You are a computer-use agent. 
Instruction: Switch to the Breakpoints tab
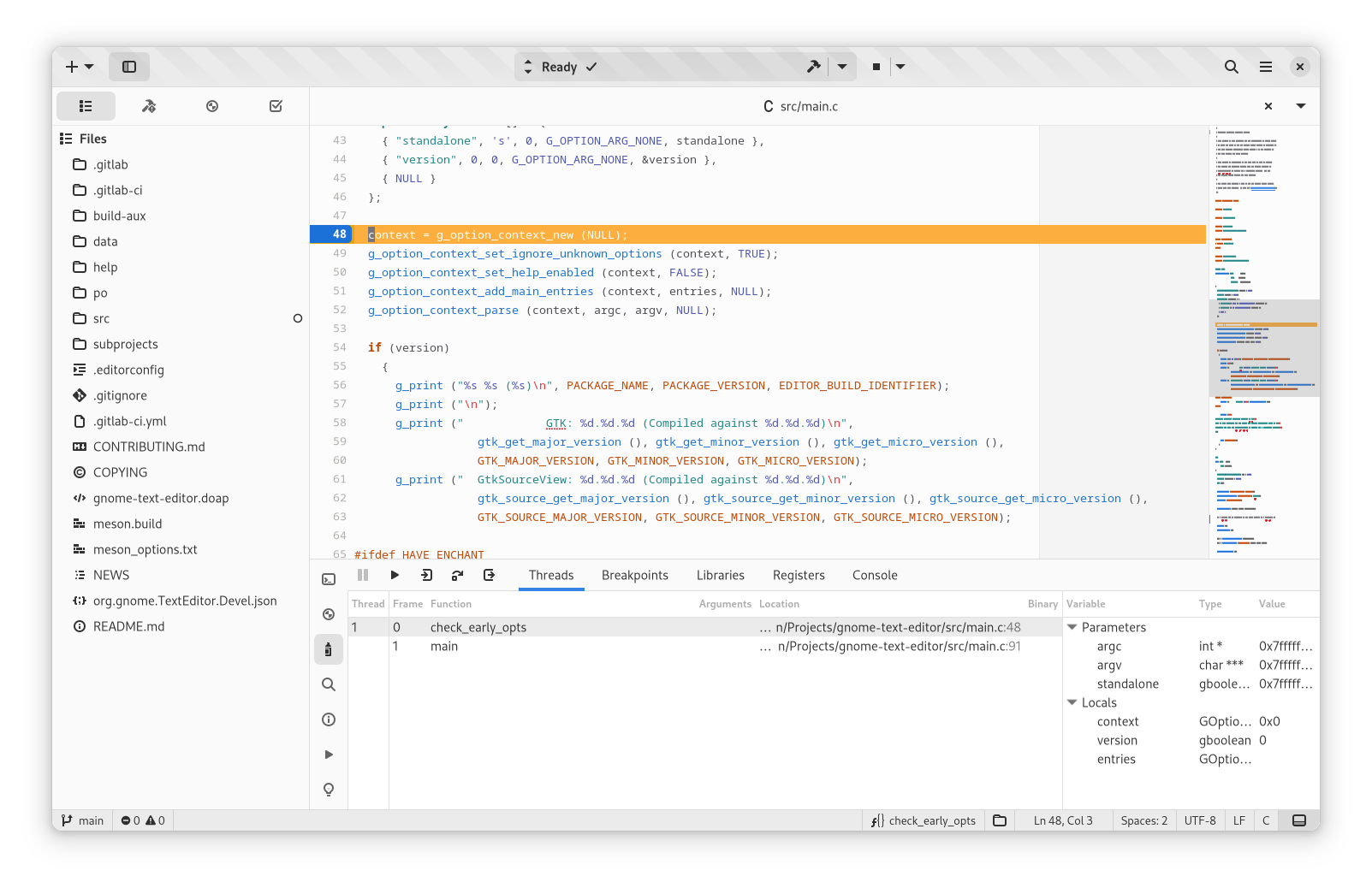[634, 575]
